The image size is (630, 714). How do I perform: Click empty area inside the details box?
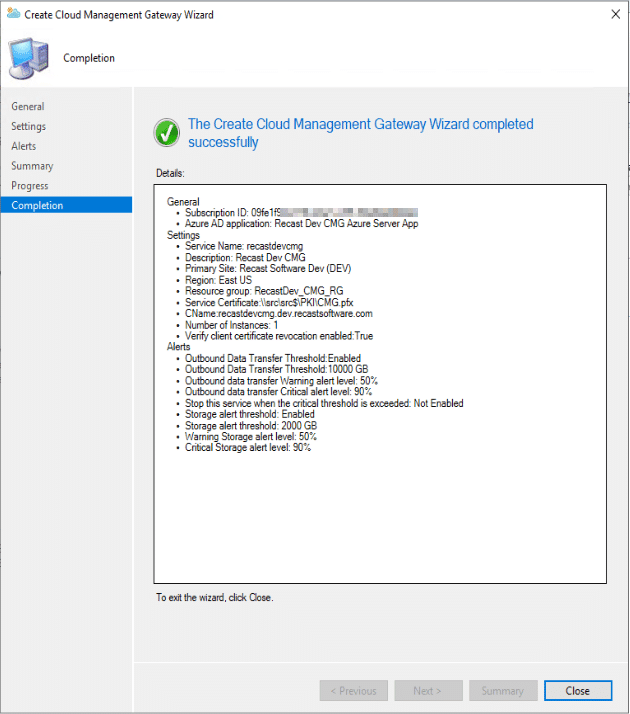point(380,520)
